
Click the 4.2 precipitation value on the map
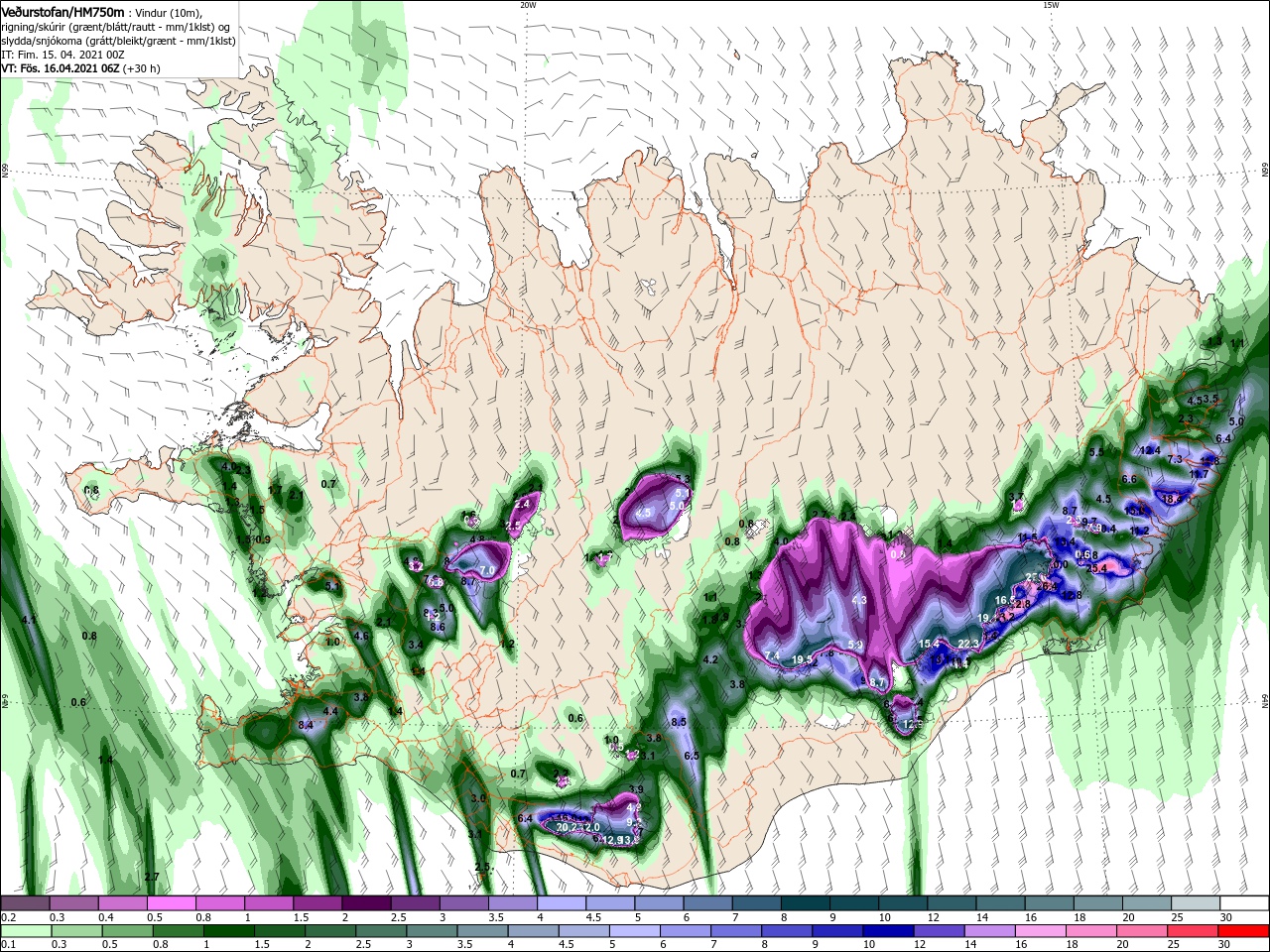coord(710,659)
